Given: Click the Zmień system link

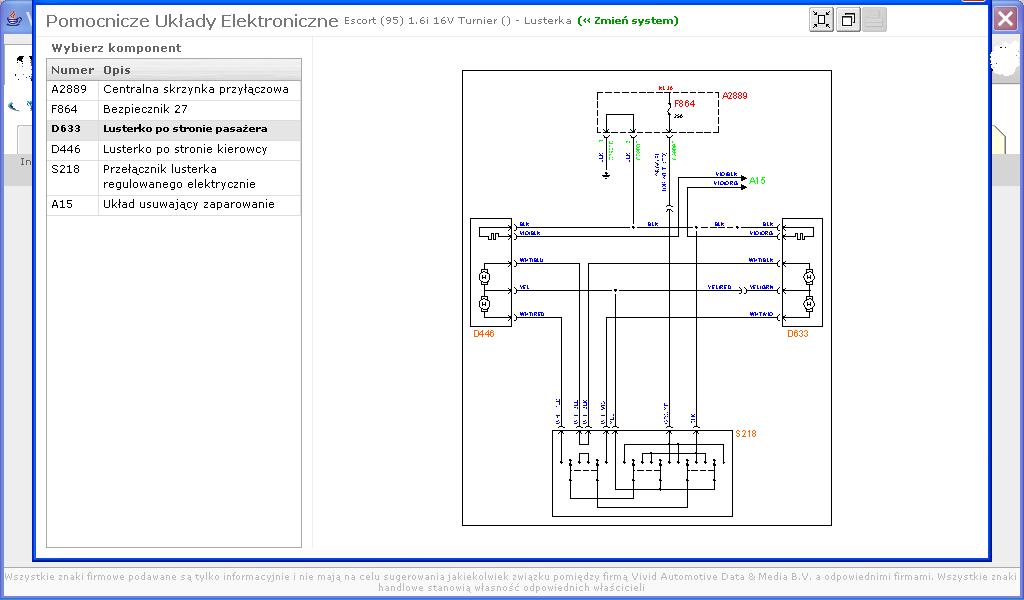Looking at the screenshot, I should [x=628, y=21].
